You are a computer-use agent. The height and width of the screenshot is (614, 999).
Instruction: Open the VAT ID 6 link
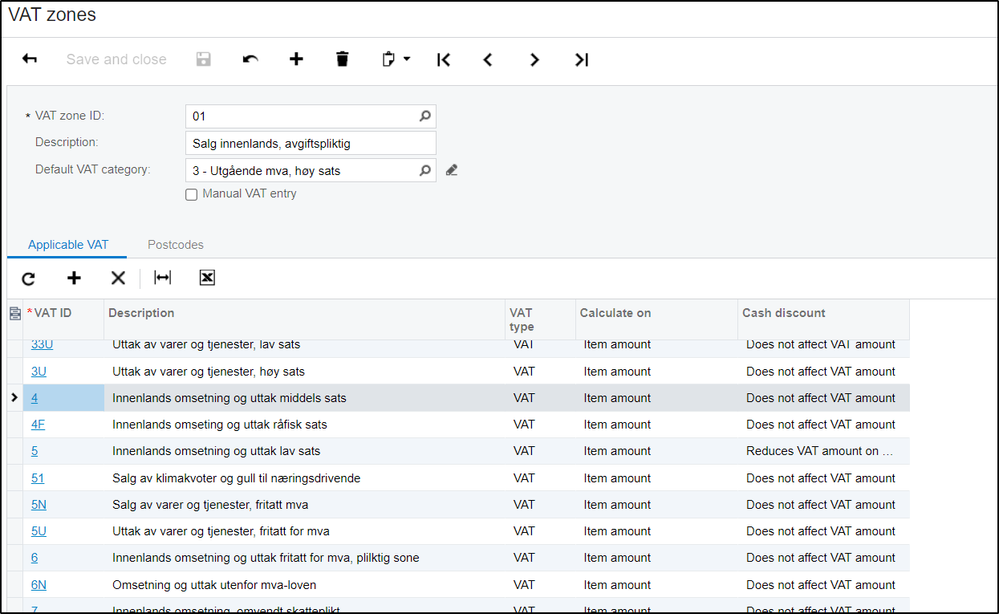click(34, 558)
